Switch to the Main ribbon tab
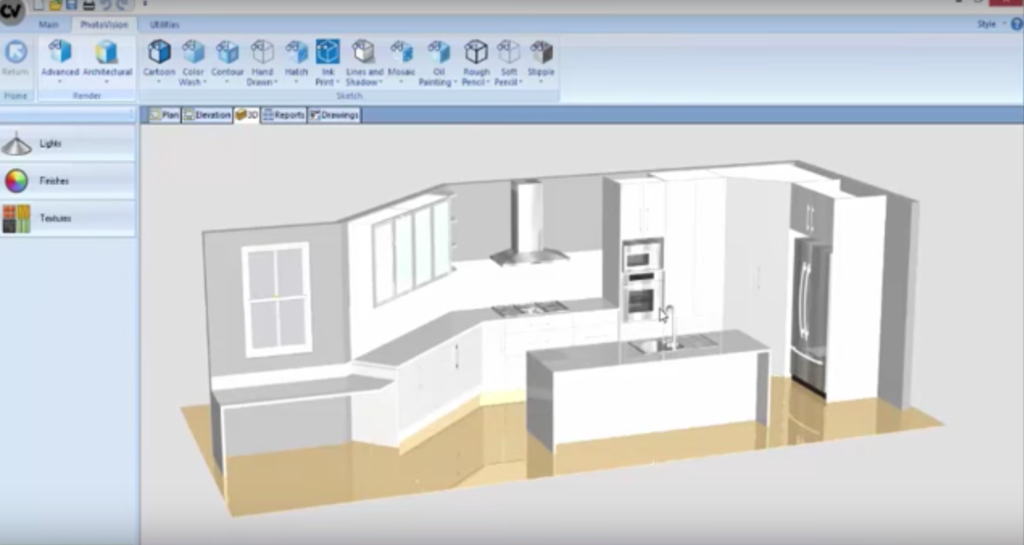Image resolution: width=1024 pixels, height=545 pixels. coord(48,24)
